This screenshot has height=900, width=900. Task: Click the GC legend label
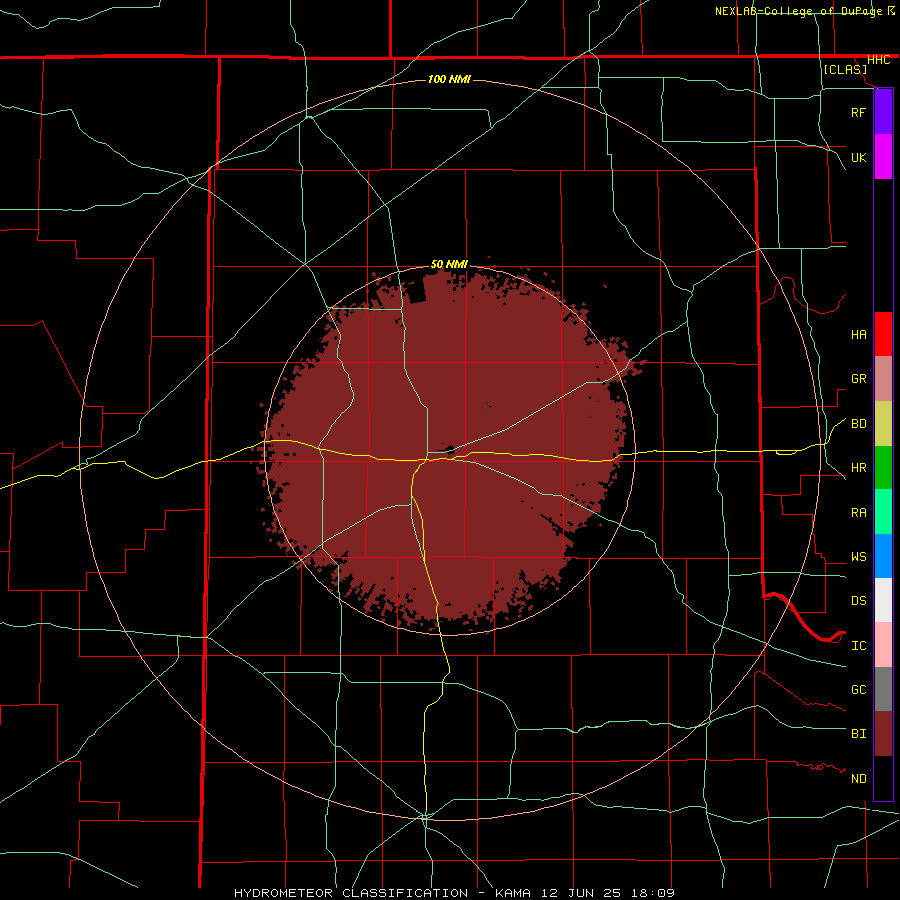858,690
